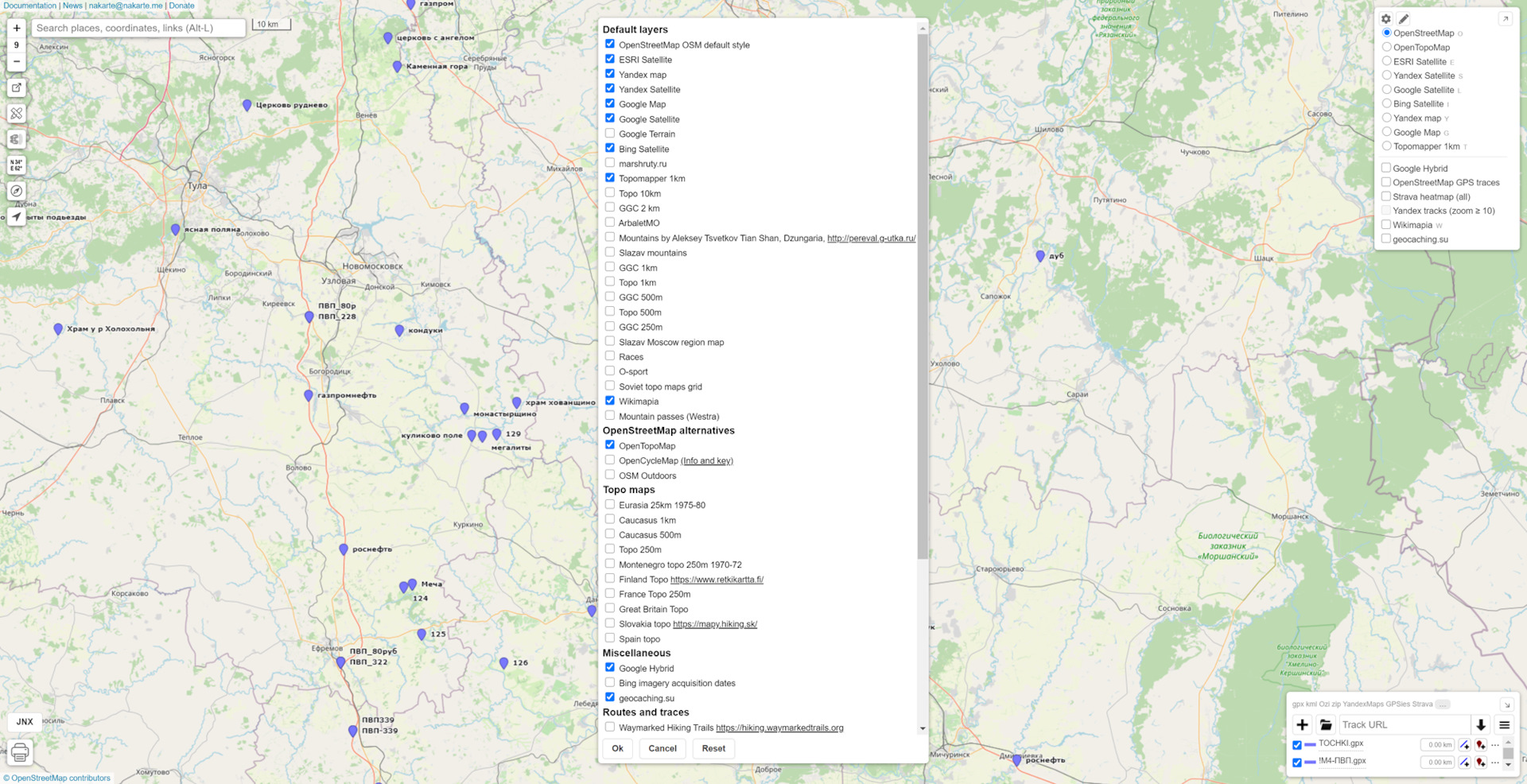1527x784 pixels.
Task: Enable Strava heatmap (all) overlay
Action: click(x=1386, y=196)
